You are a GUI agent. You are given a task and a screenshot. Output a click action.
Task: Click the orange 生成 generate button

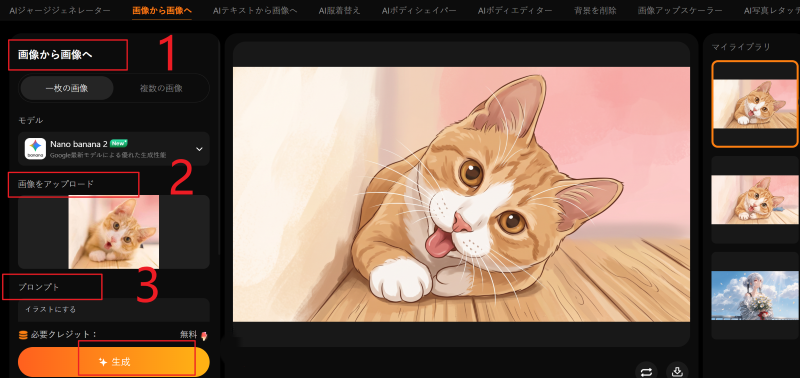114,362
